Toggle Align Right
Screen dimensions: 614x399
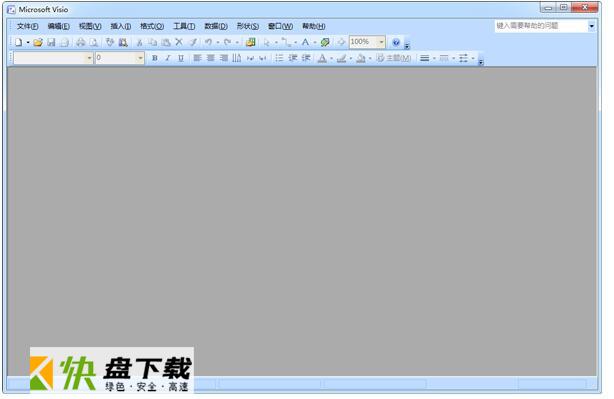coord(224,58)
